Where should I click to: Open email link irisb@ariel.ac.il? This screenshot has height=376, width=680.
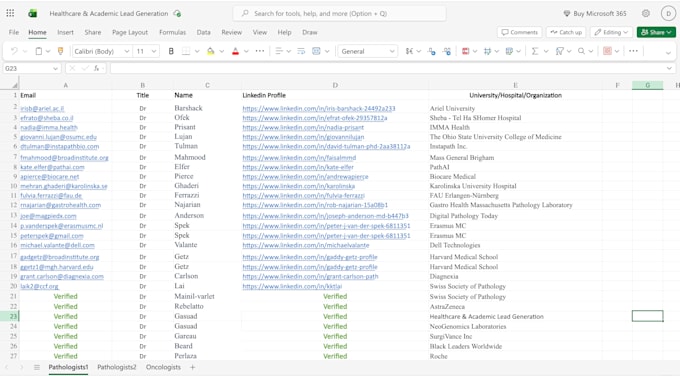(x=42, y=108)
